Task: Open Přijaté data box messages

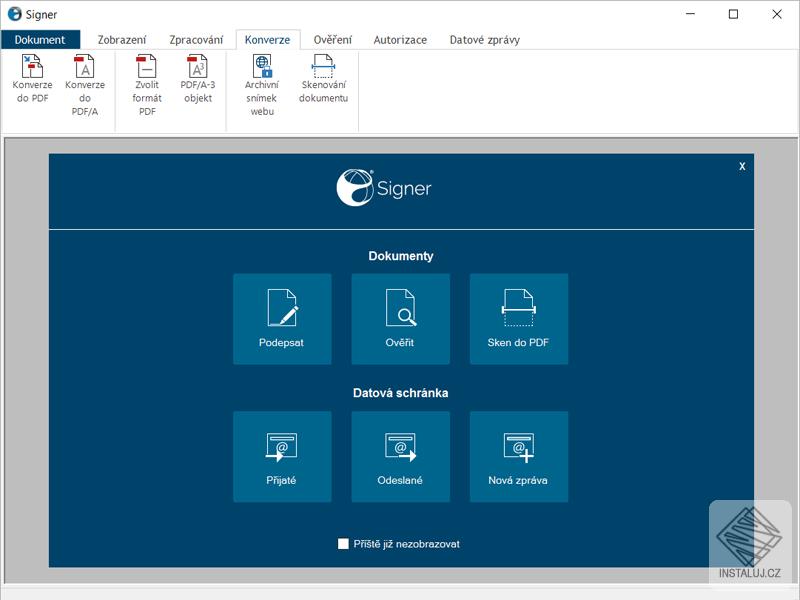Action: pos(282,457)
